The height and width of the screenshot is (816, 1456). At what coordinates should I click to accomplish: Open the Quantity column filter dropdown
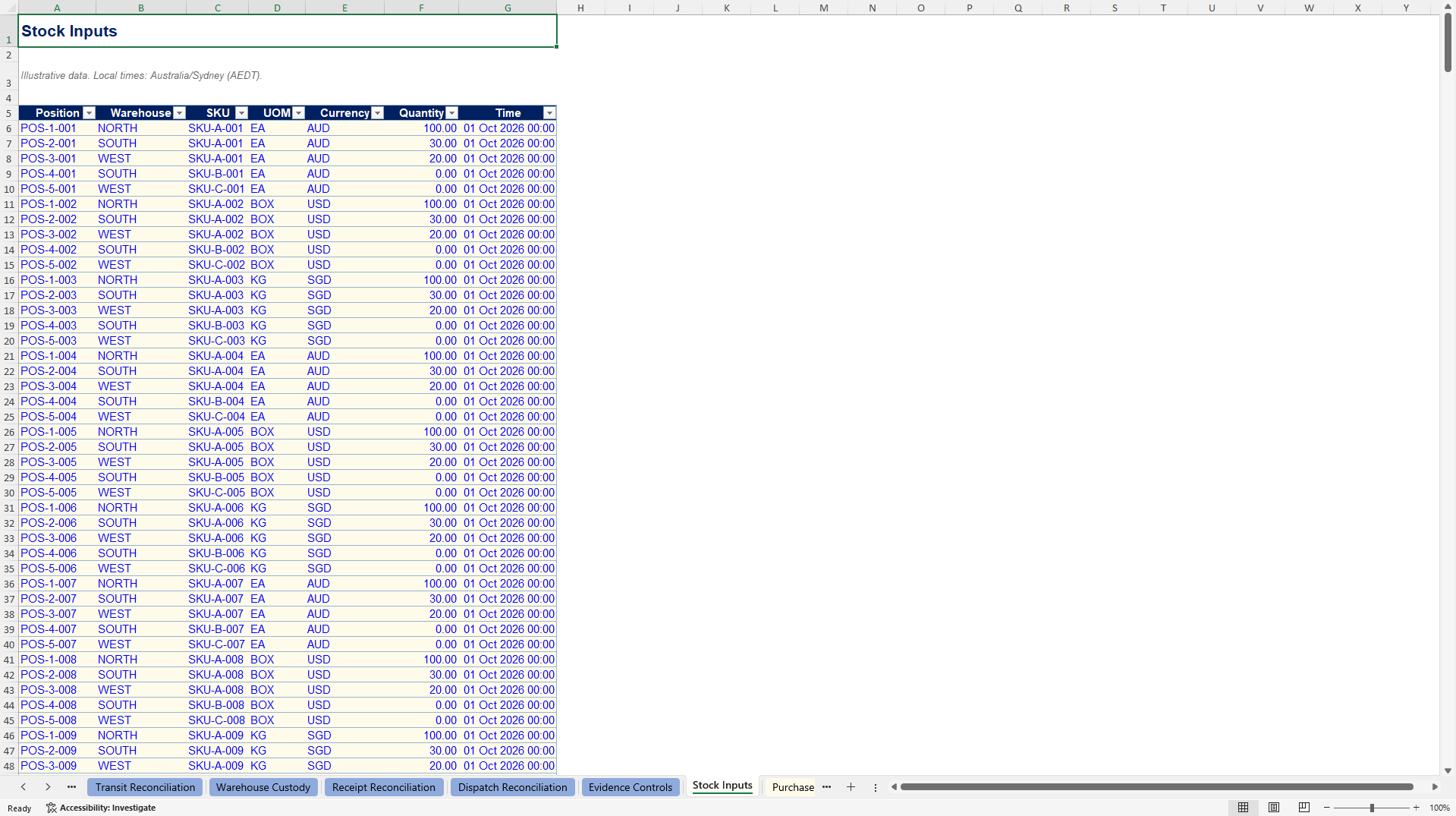tap(451, 113)
